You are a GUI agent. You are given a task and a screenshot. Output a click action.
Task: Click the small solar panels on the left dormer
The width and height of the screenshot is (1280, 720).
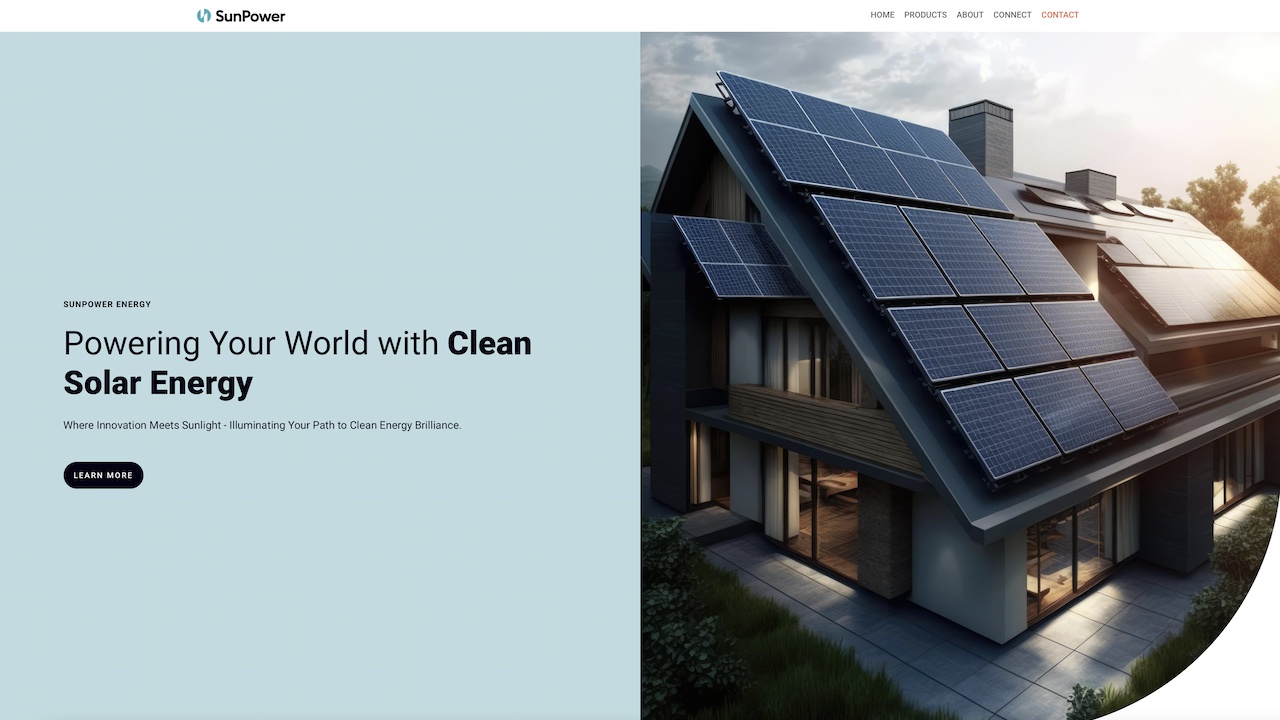coord(735,258)
